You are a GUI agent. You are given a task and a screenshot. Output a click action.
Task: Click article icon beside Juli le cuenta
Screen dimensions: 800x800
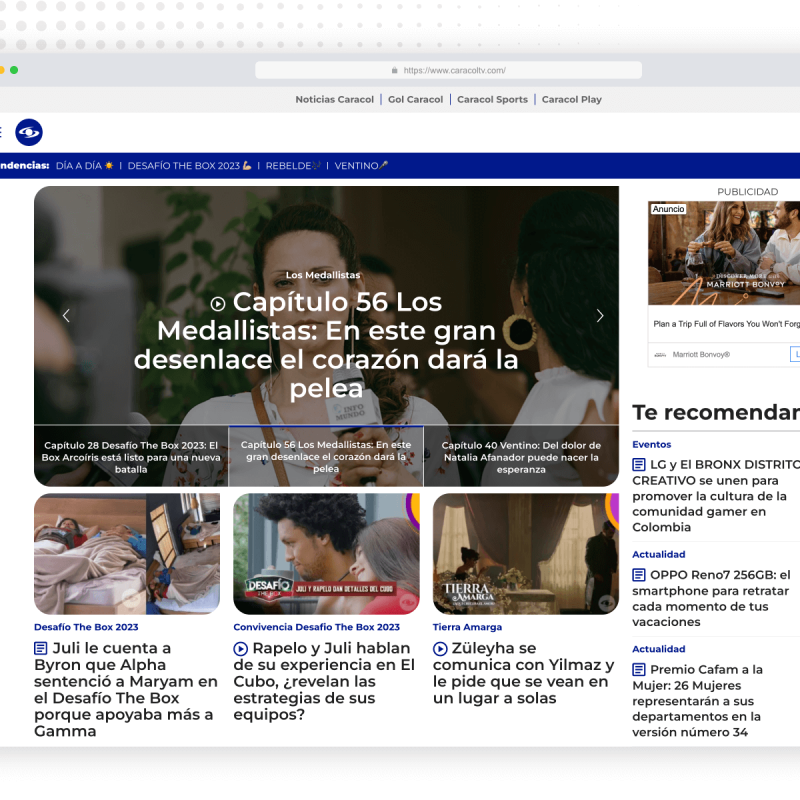41,648
